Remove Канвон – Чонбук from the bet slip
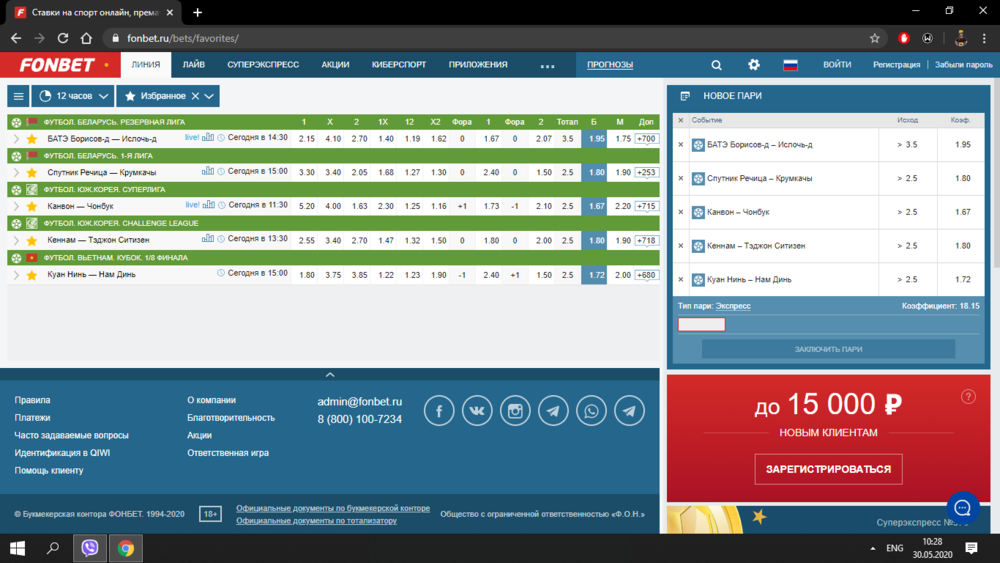The width and height of the screenshot is (1000, 563). pos(680,212)
